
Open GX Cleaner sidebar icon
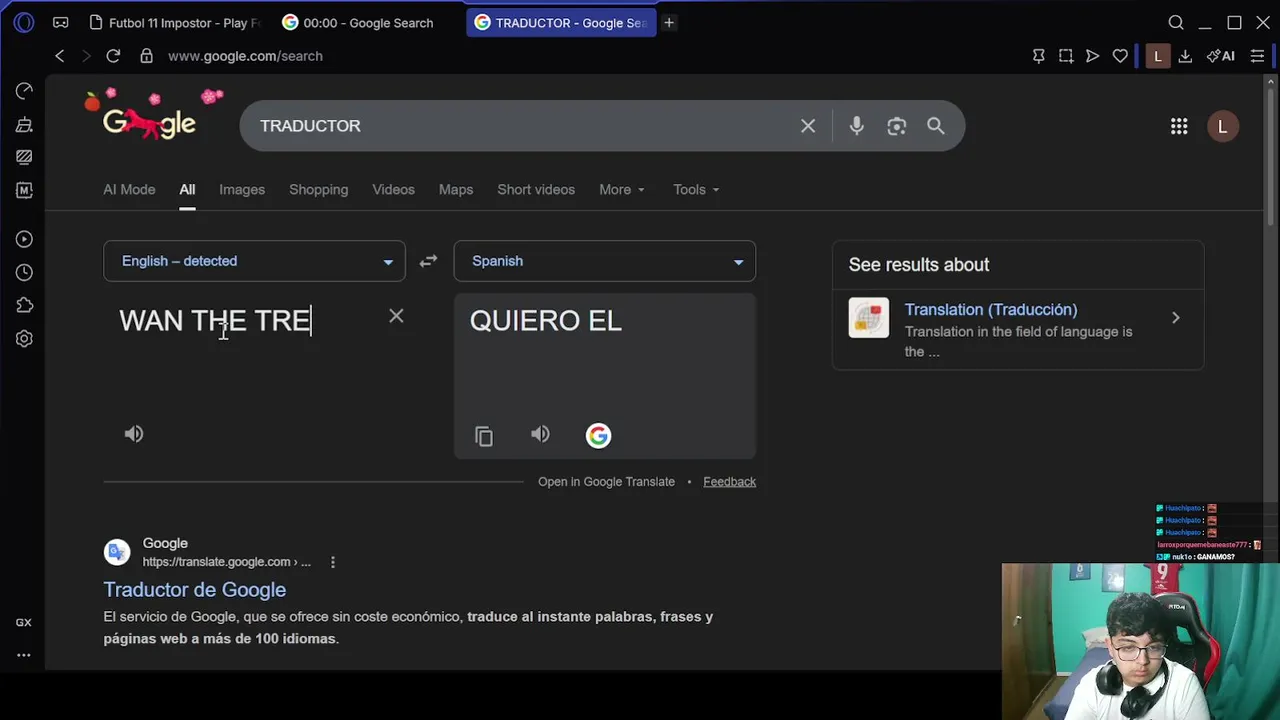24,124
